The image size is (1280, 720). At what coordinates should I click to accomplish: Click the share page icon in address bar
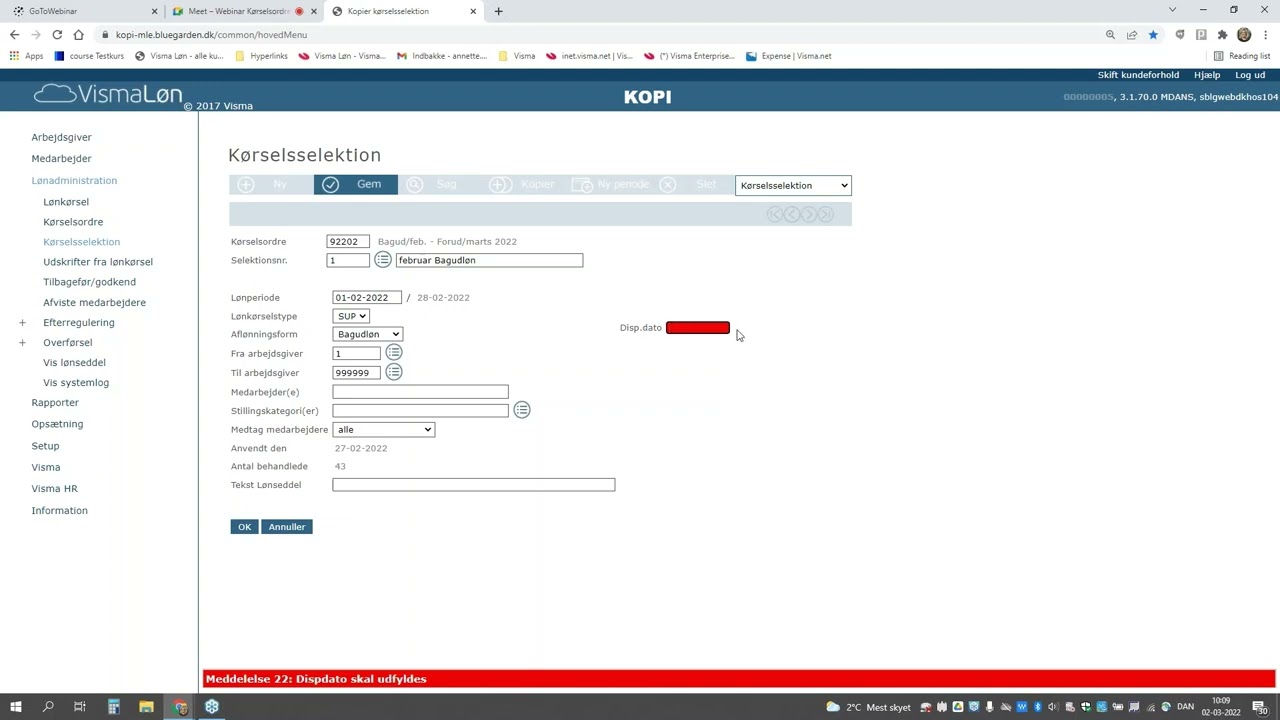coord(1131,34)
